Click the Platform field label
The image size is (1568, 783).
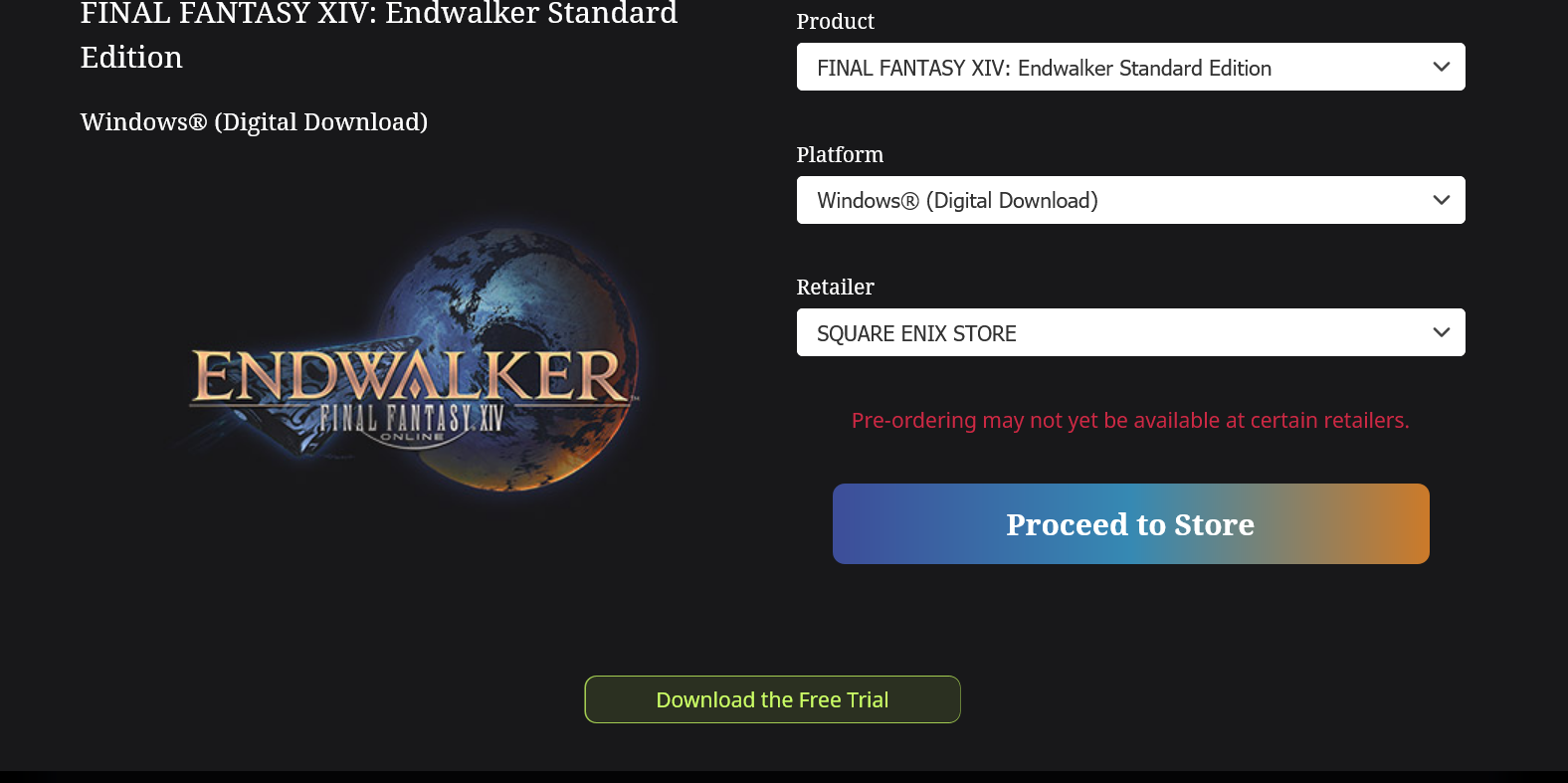pyautogui.click(x=840, y=154)
